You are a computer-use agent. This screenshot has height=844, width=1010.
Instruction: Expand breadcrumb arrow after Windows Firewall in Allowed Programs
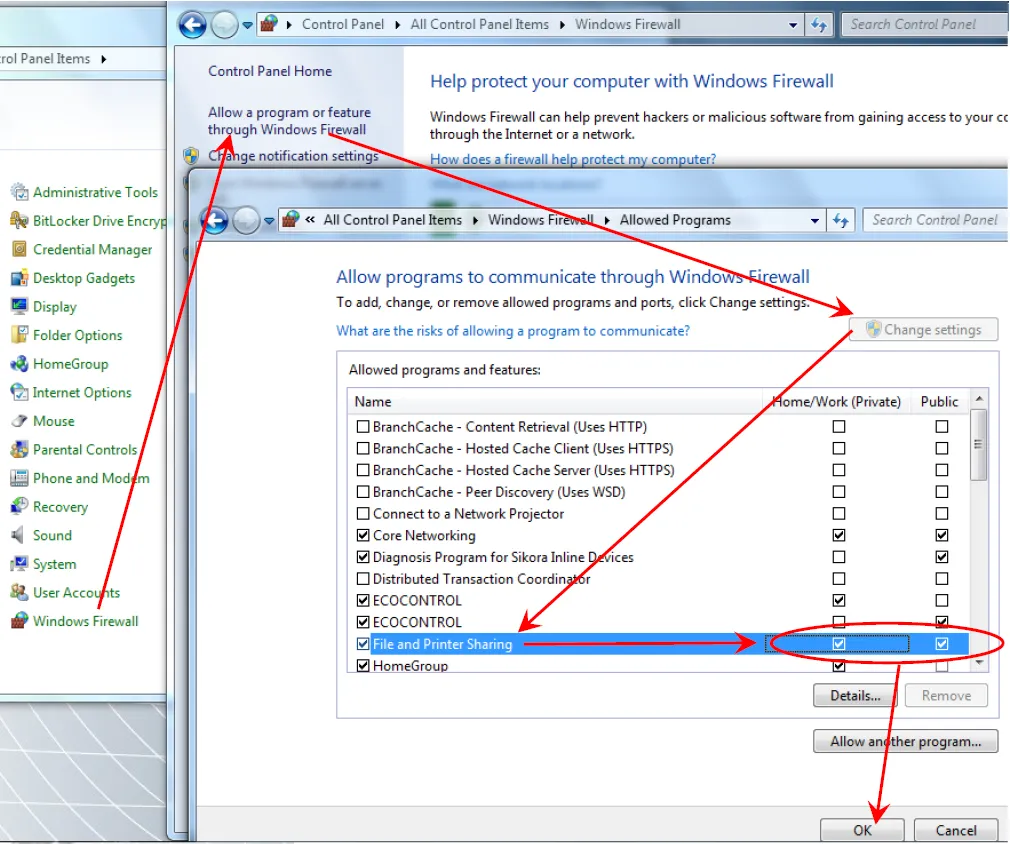tap(607, 220)
